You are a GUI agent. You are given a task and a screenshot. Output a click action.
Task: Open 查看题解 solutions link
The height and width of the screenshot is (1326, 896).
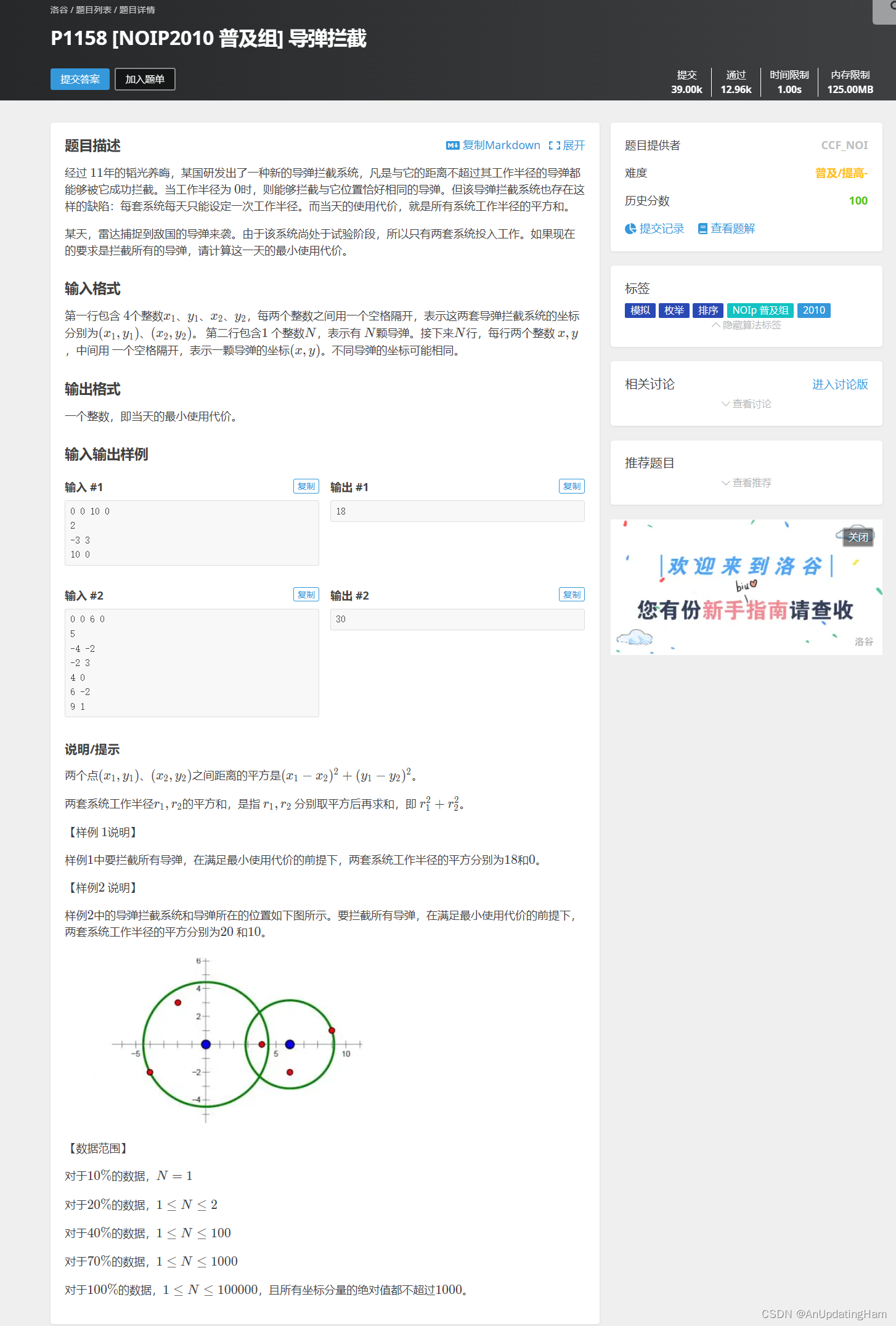733,229
